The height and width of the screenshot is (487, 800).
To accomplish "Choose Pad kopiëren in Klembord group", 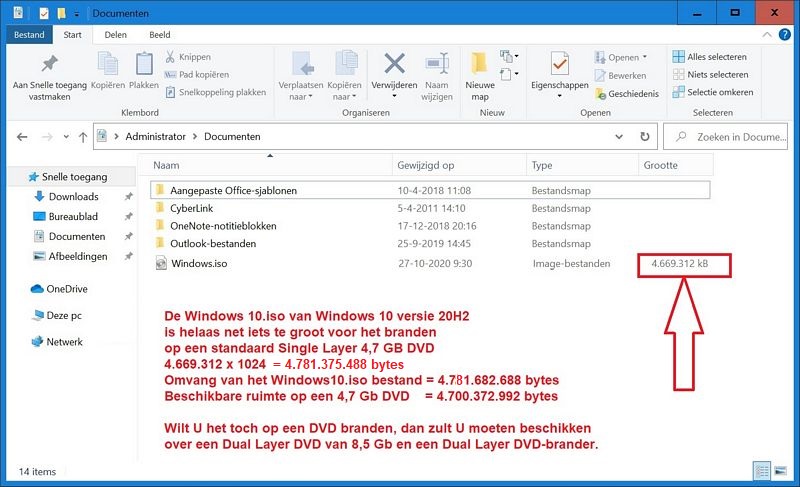I will coord(197,74).
